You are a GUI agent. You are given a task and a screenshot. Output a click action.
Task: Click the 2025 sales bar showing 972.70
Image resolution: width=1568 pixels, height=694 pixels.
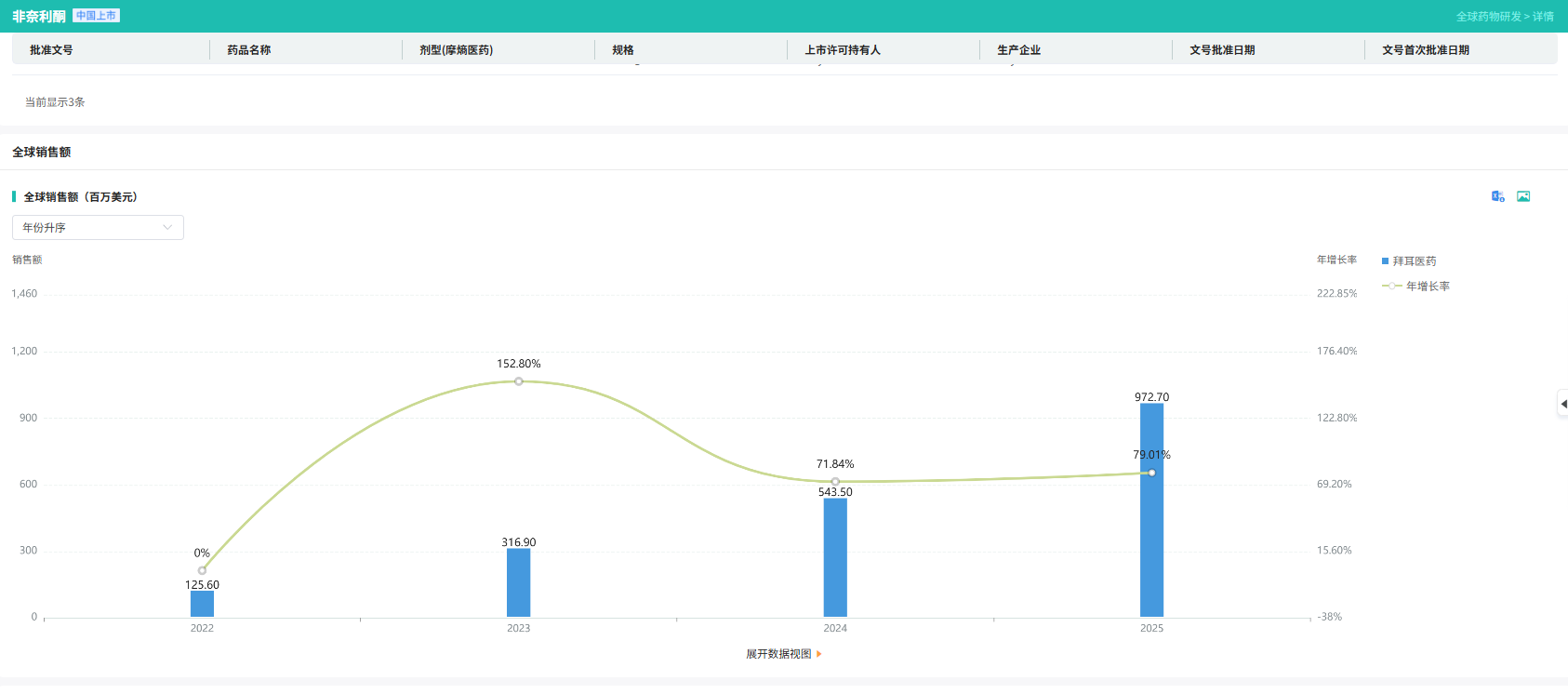(1151, 510)
